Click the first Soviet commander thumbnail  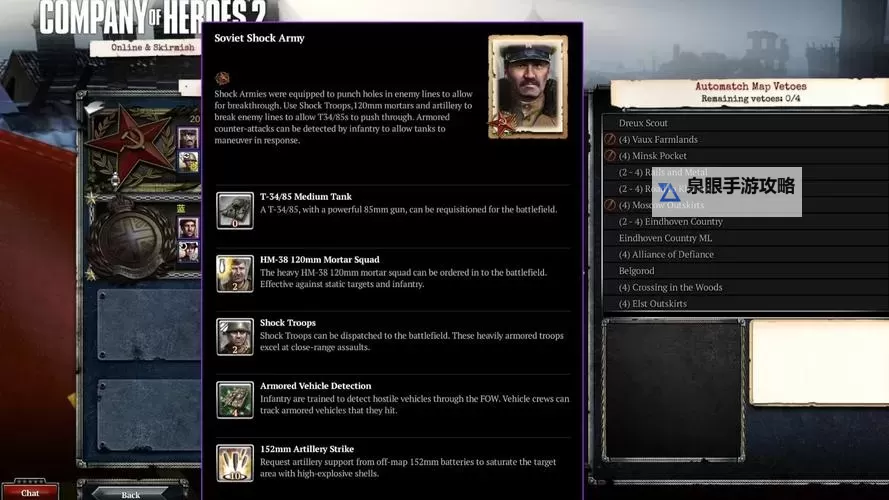pos(188,137)
